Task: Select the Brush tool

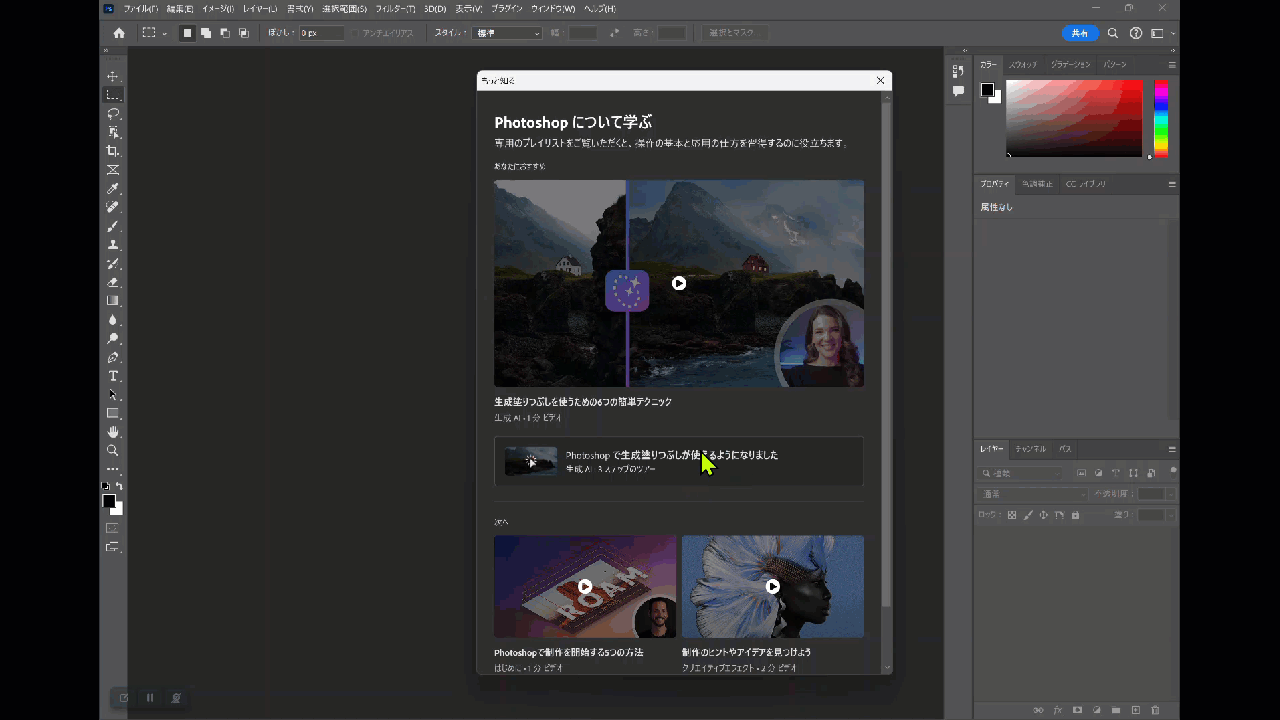Action: click(x=113, y=226)
